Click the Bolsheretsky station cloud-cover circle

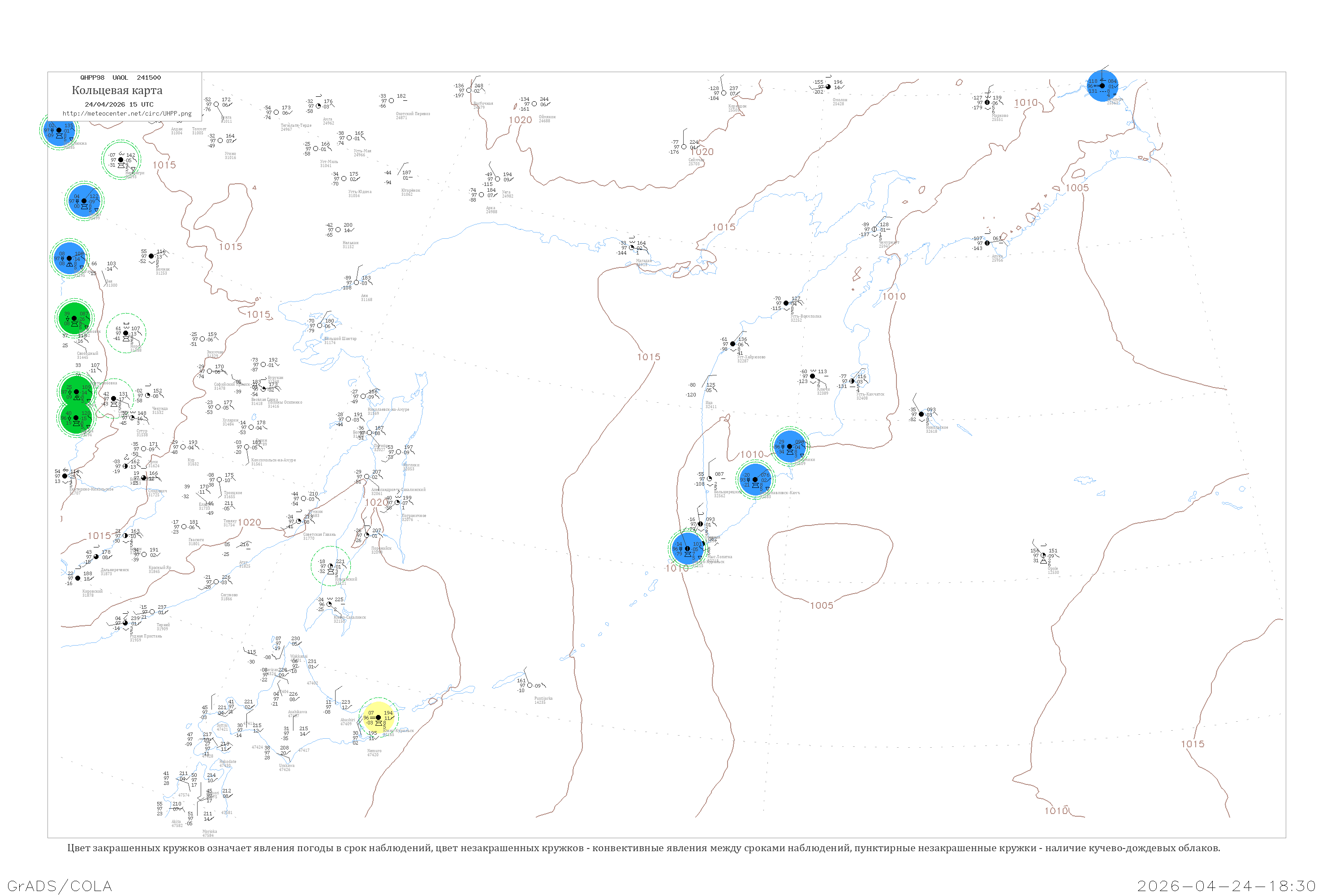pos(710,479)
